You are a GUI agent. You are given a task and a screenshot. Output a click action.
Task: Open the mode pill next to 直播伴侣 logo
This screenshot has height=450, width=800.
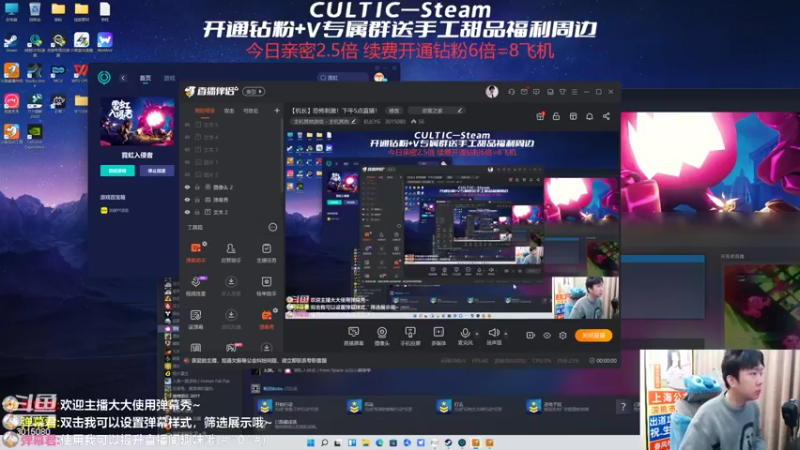(254, 92)
